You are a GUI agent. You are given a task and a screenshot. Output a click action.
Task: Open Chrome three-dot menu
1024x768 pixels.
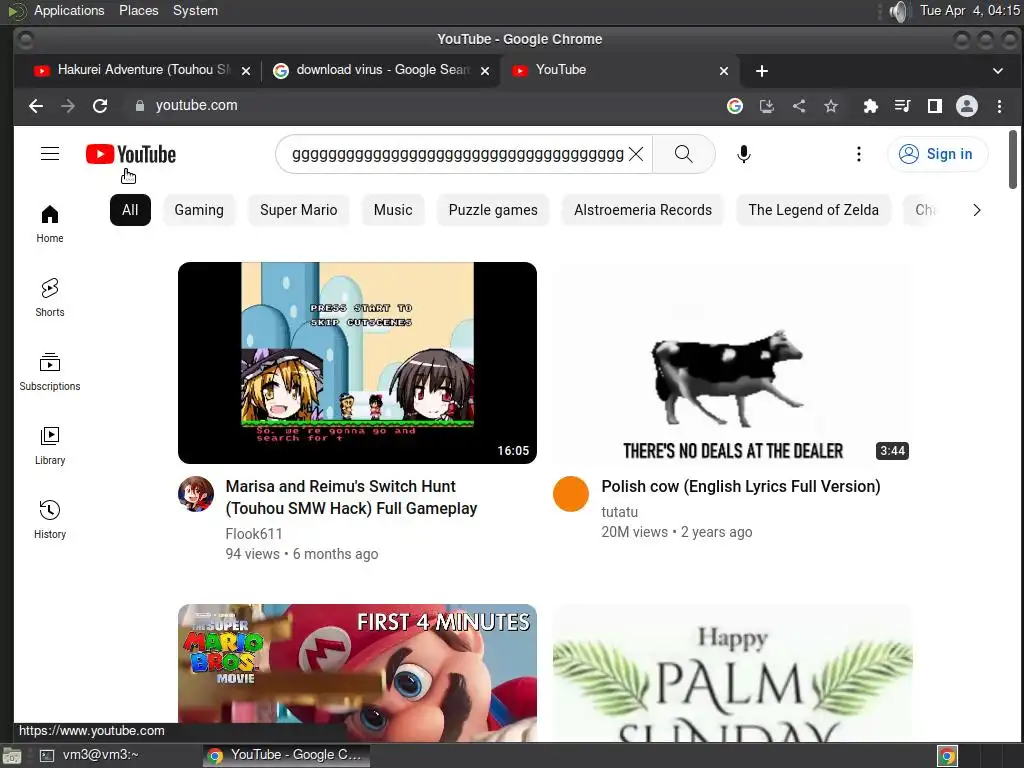pyautogui.click(x=999, y=106)
